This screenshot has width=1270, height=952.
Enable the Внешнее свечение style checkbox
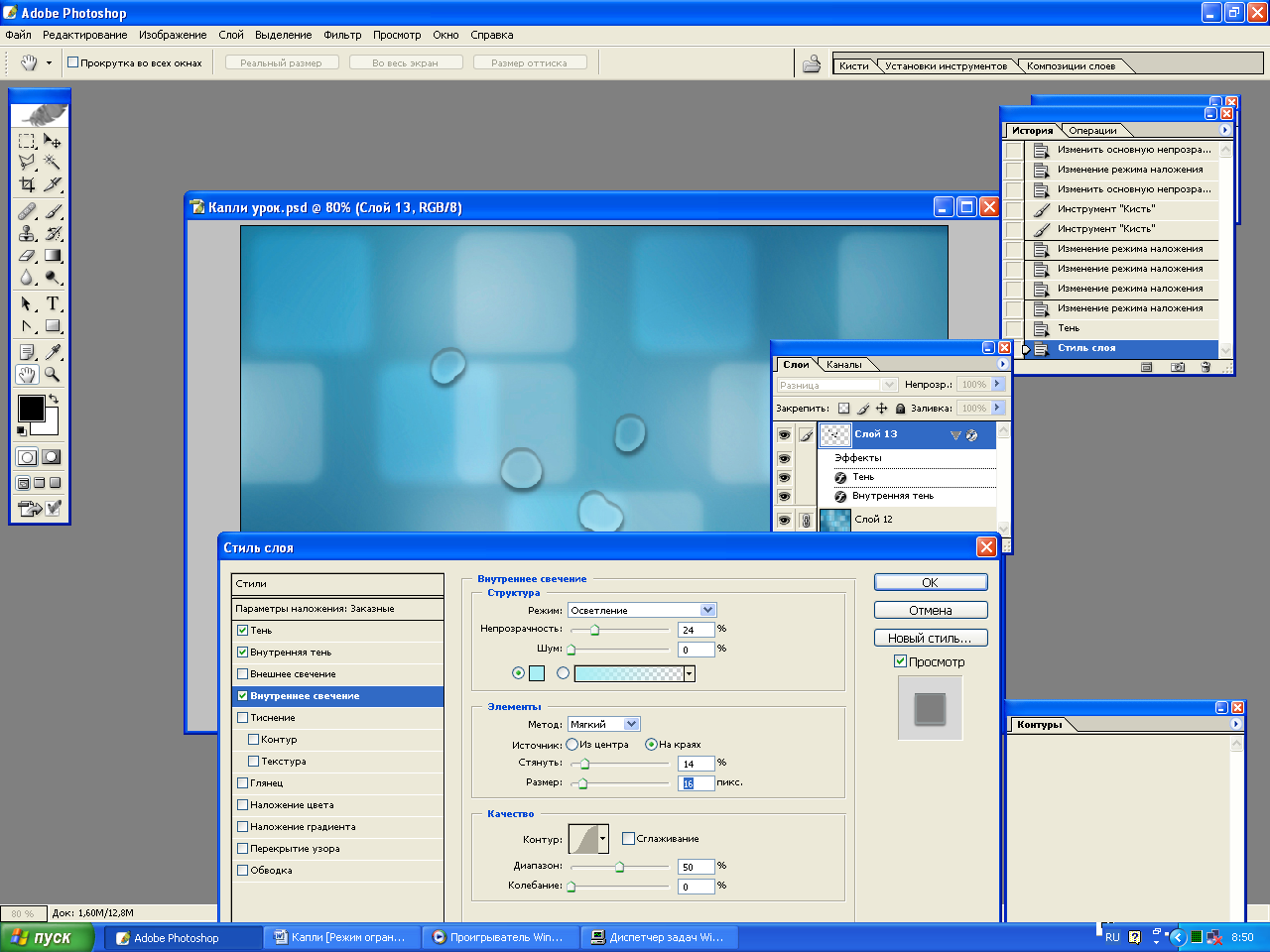tap(243, 674)
